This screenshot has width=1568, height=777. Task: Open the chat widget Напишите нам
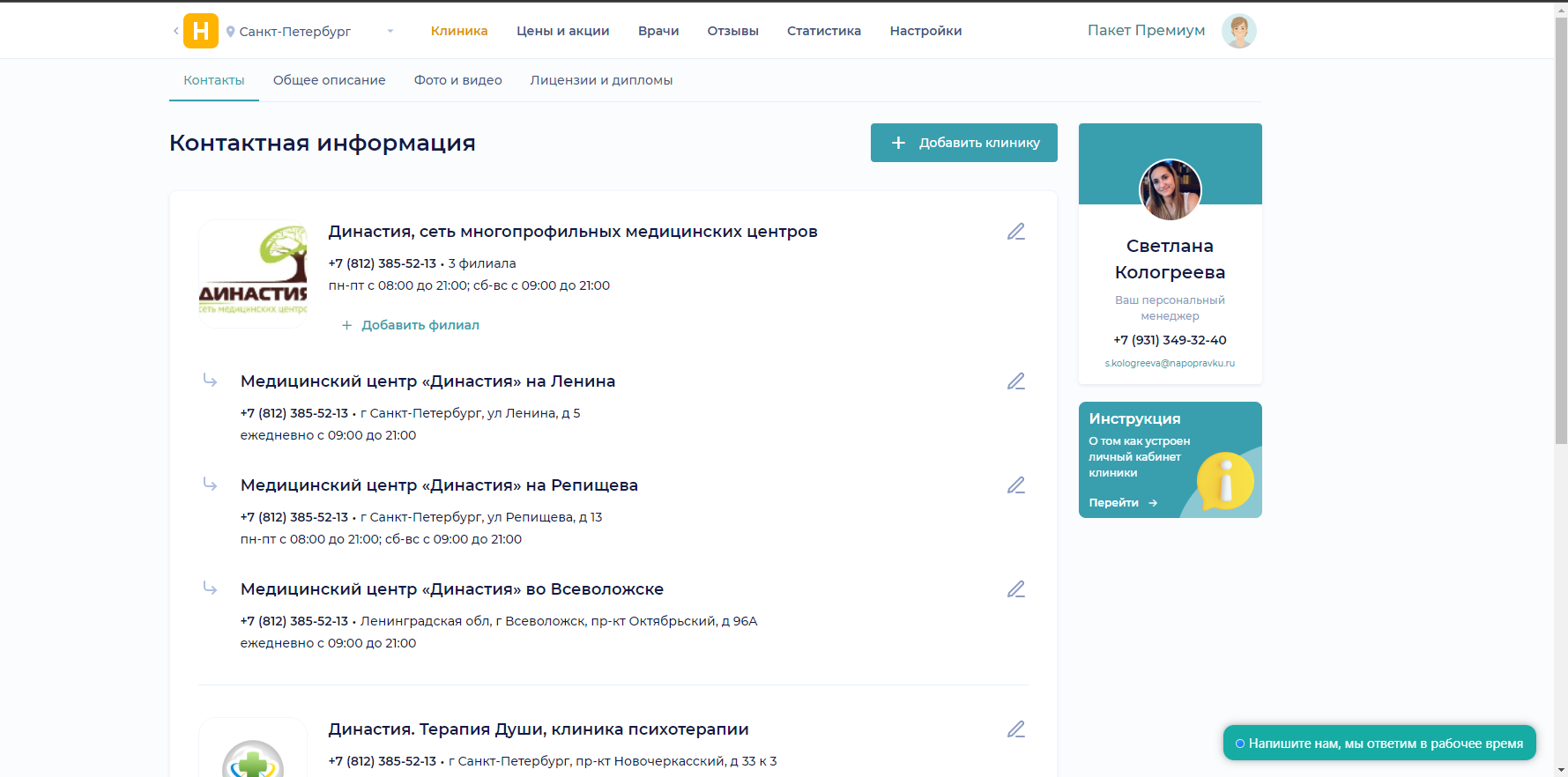pos(1379,744)
